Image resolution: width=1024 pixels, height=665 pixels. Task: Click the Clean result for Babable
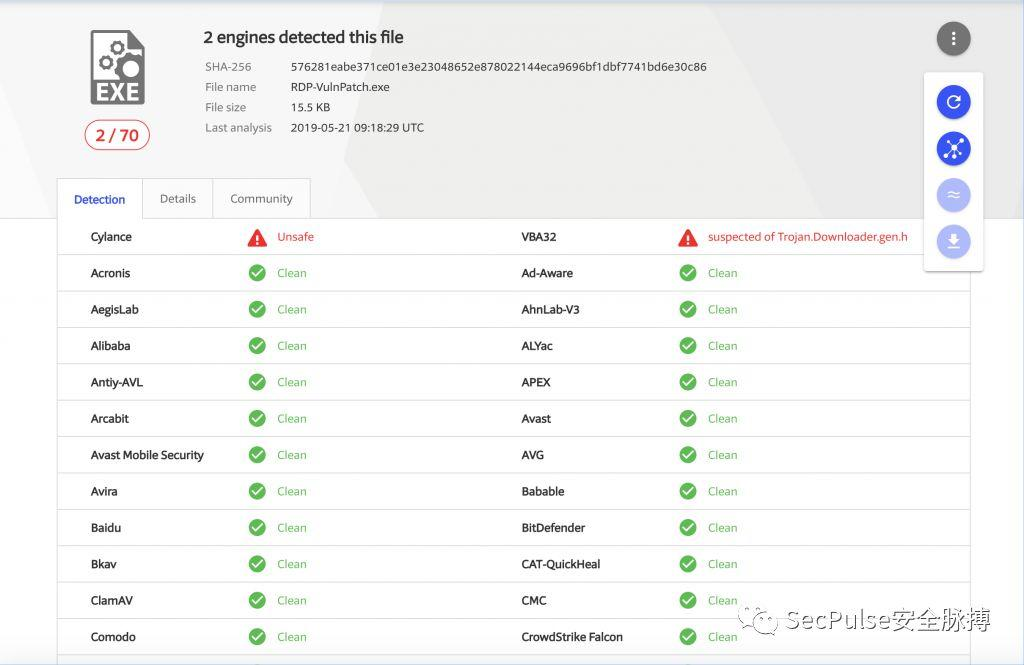(x=722, y=491)
